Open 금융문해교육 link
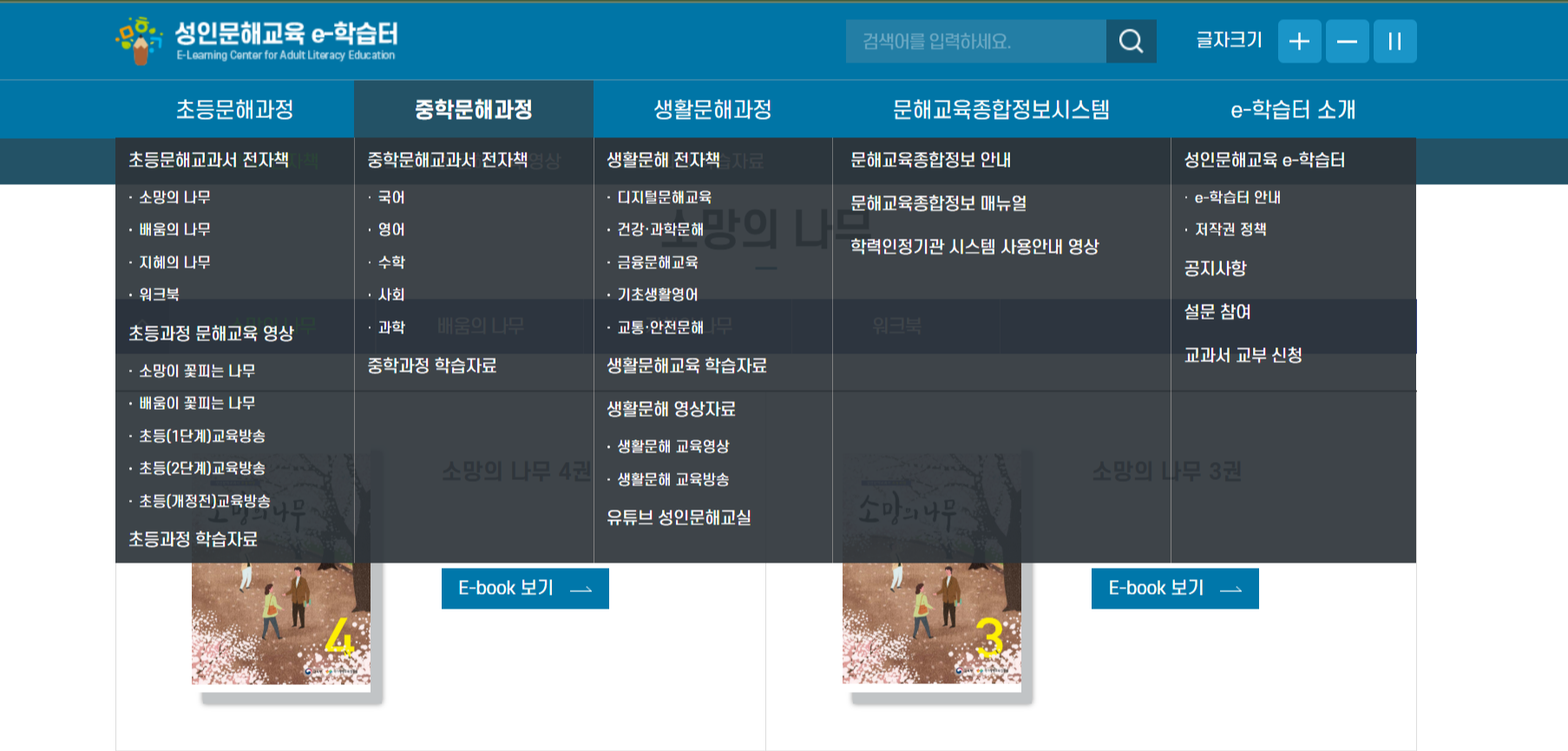The image size is (1568, 751). (x=658, y=262)
